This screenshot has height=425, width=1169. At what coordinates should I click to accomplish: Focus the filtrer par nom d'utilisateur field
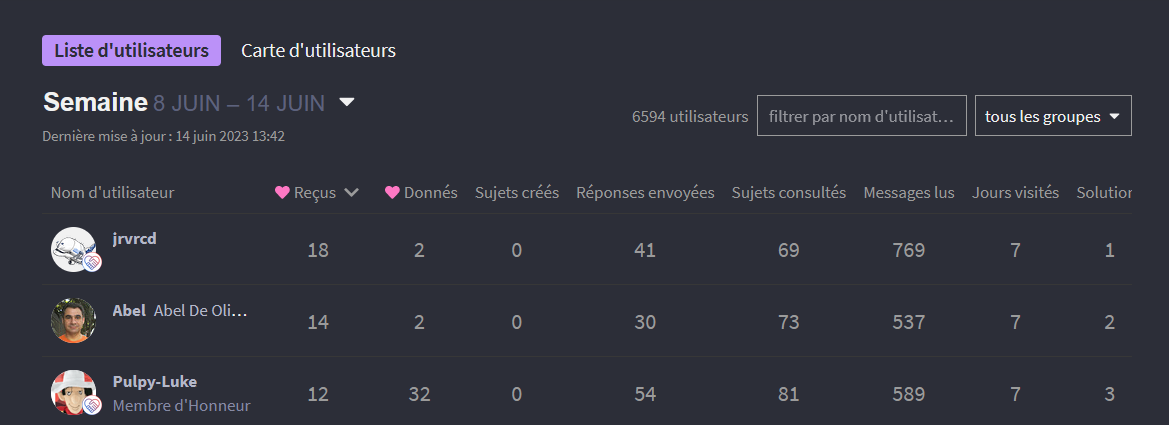(x=861, y=116)
